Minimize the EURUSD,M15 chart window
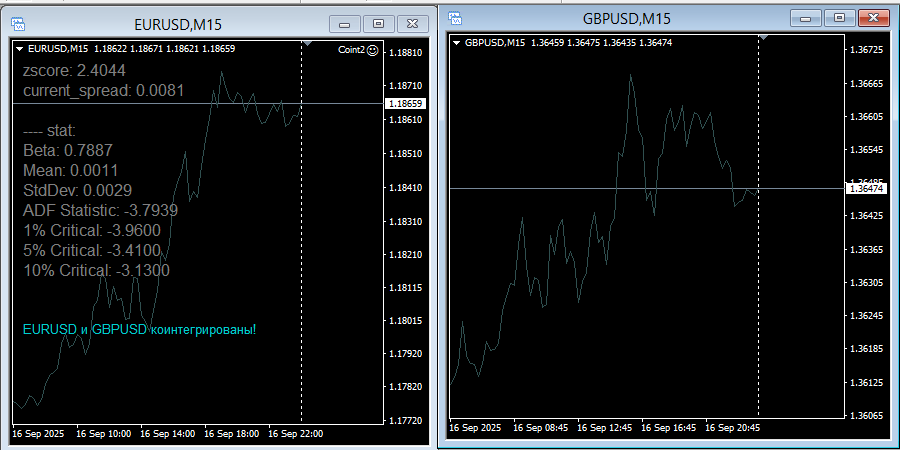The image size is (900, 450). click(x=345, y=24)
